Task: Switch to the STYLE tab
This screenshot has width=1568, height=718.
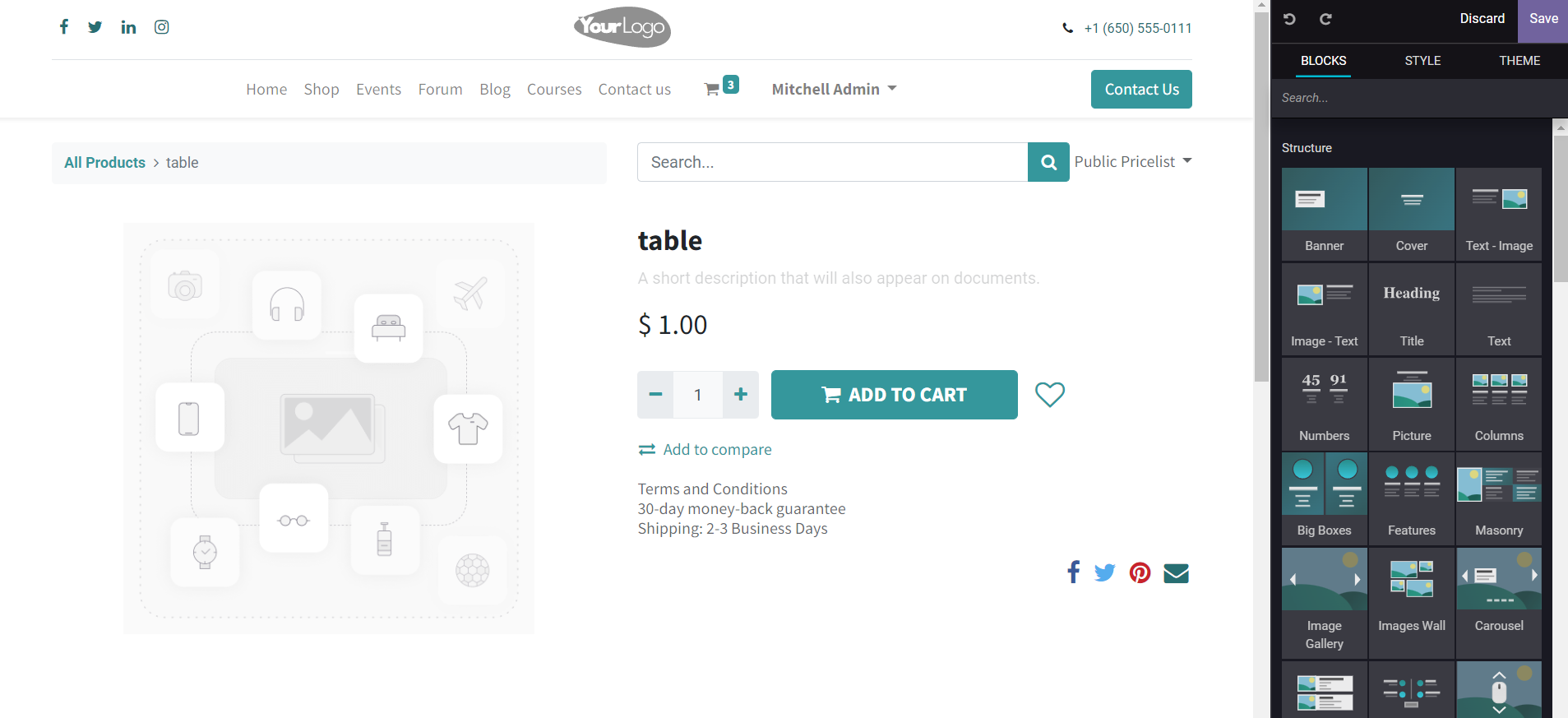Action: click(x=1422, y=61)
